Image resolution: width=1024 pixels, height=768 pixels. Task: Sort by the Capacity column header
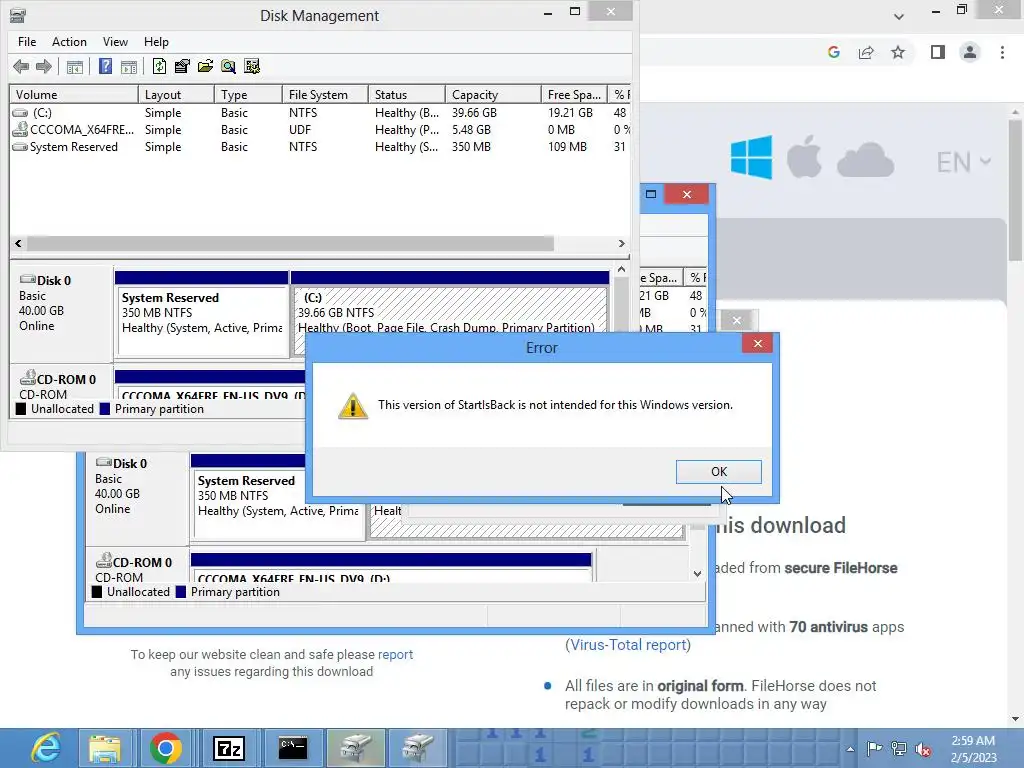(493, 95)
